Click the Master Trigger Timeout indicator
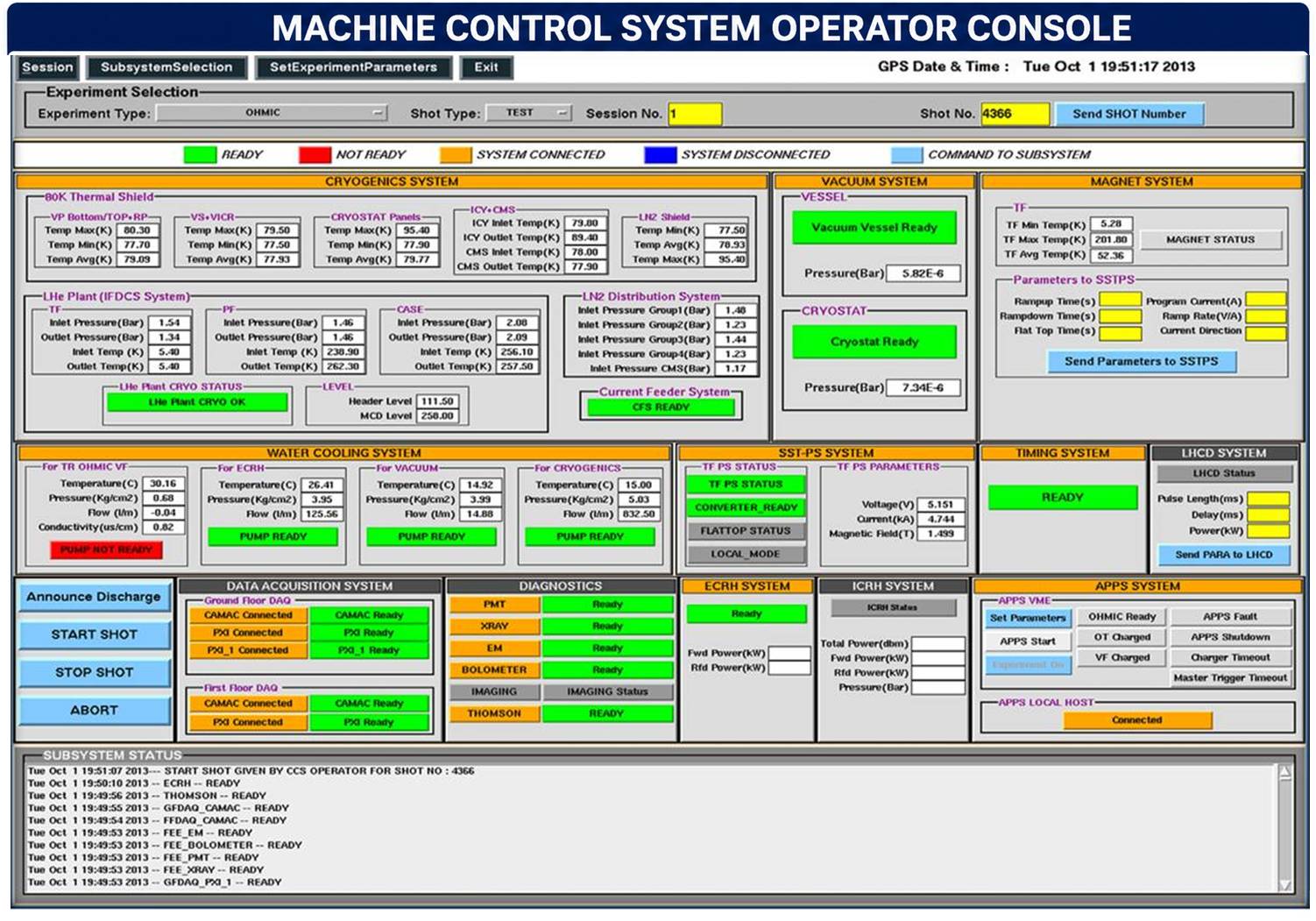Screen dimensions: 1316x921 [1230, 677]
